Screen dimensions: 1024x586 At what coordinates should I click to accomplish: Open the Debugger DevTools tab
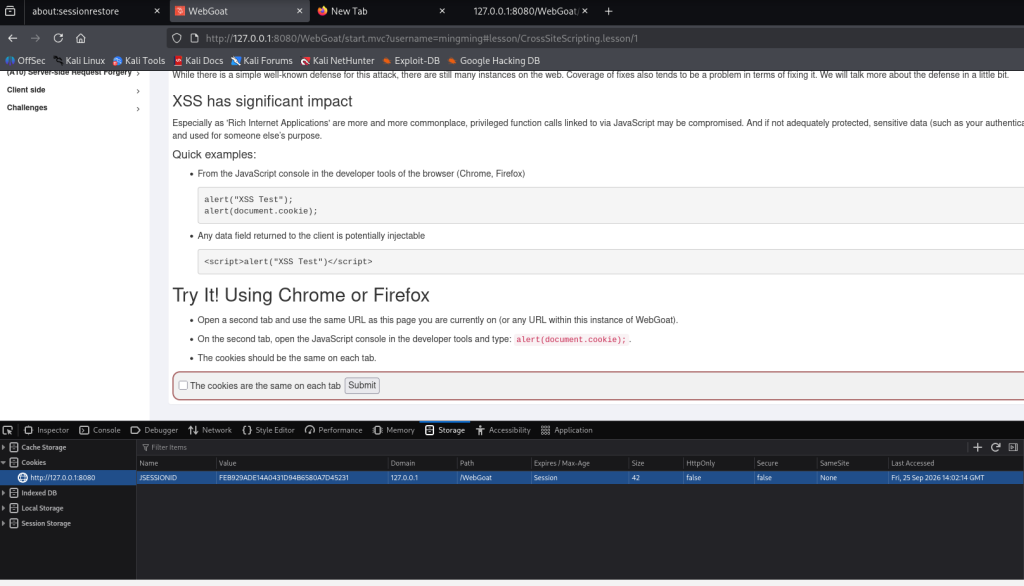[x=154, y=430]
